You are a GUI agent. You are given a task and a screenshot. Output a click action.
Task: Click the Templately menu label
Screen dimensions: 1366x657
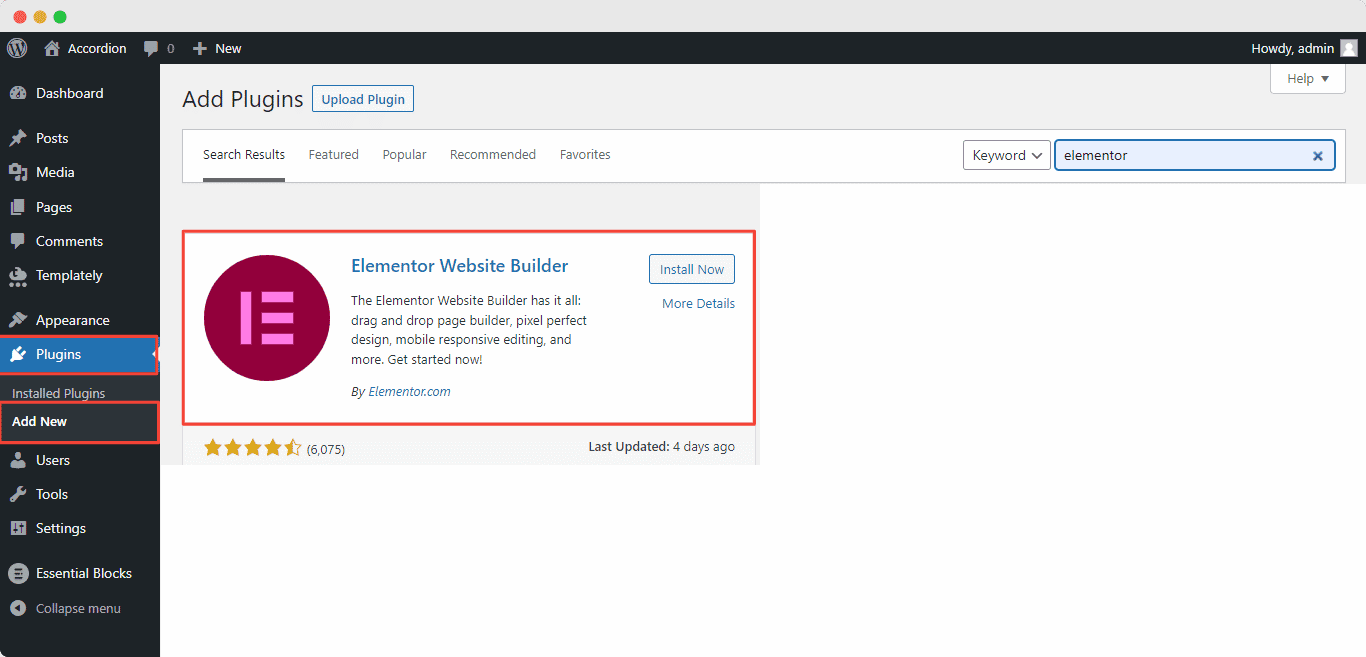tap(69, 275)
